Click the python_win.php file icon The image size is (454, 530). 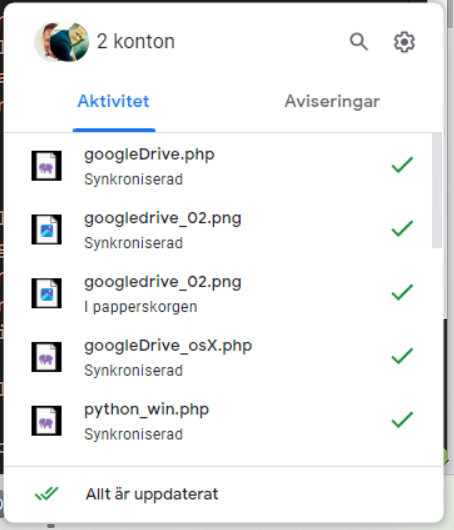[47, 420]
